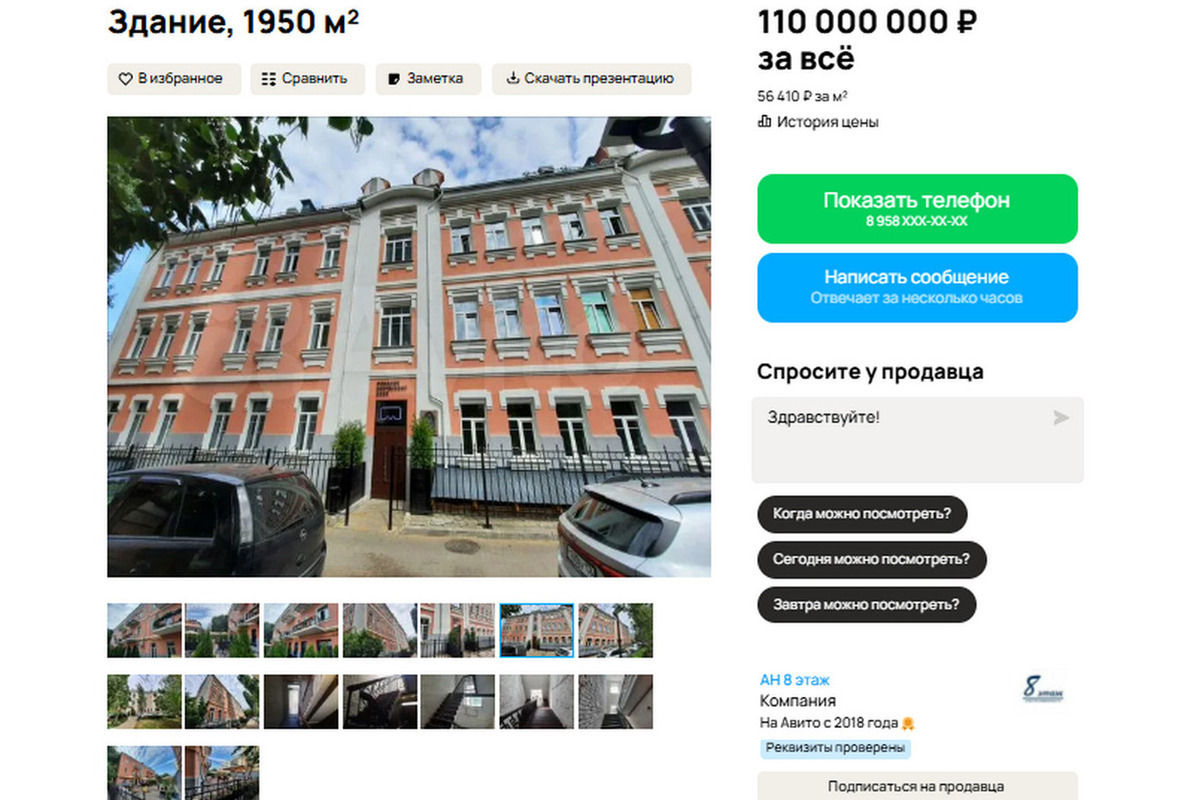Click the Здравствуйте! message input field

click(x=917, y=440)
